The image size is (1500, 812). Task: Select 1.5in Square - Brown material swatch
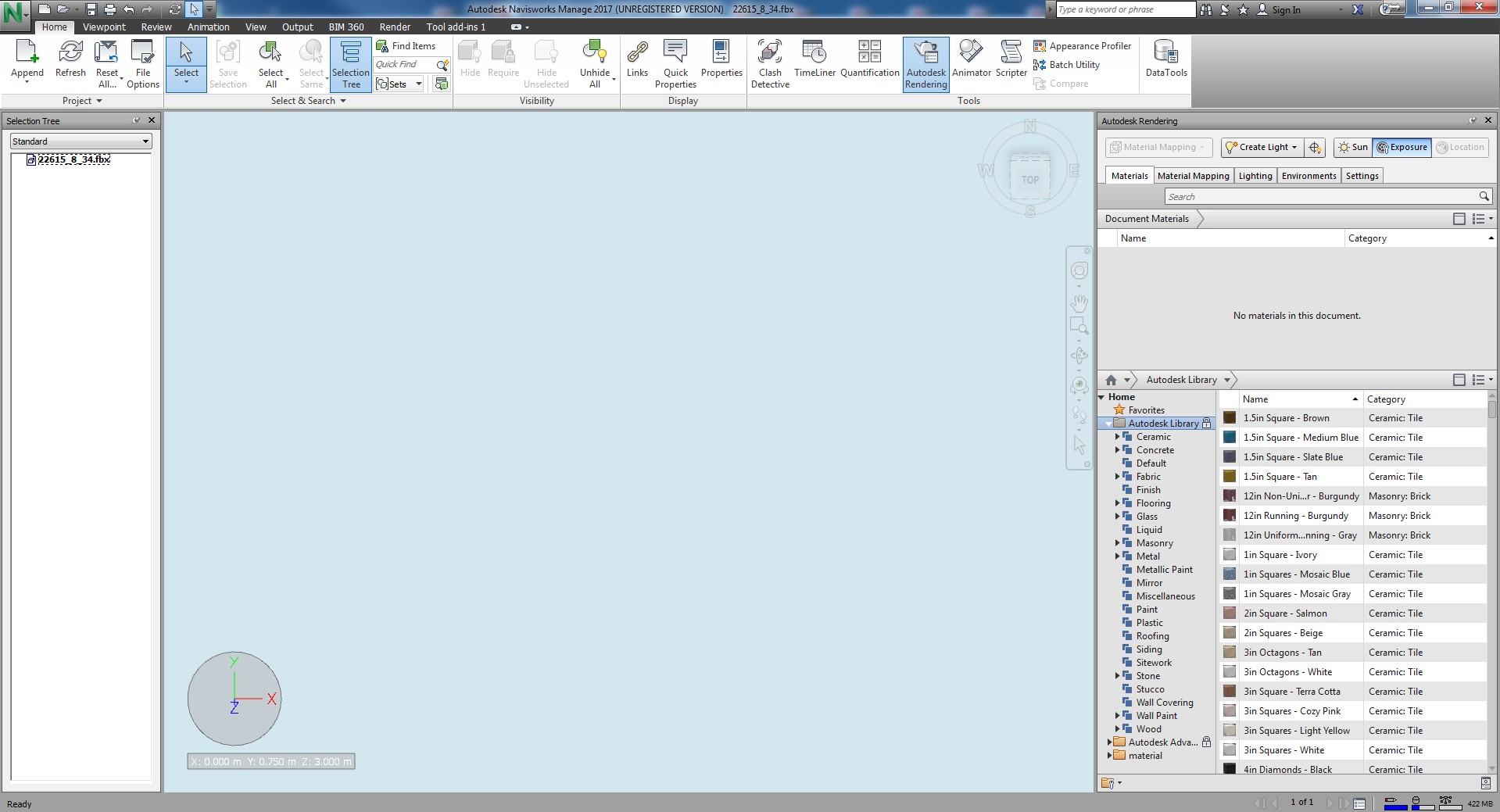[x=1230, y=418]
